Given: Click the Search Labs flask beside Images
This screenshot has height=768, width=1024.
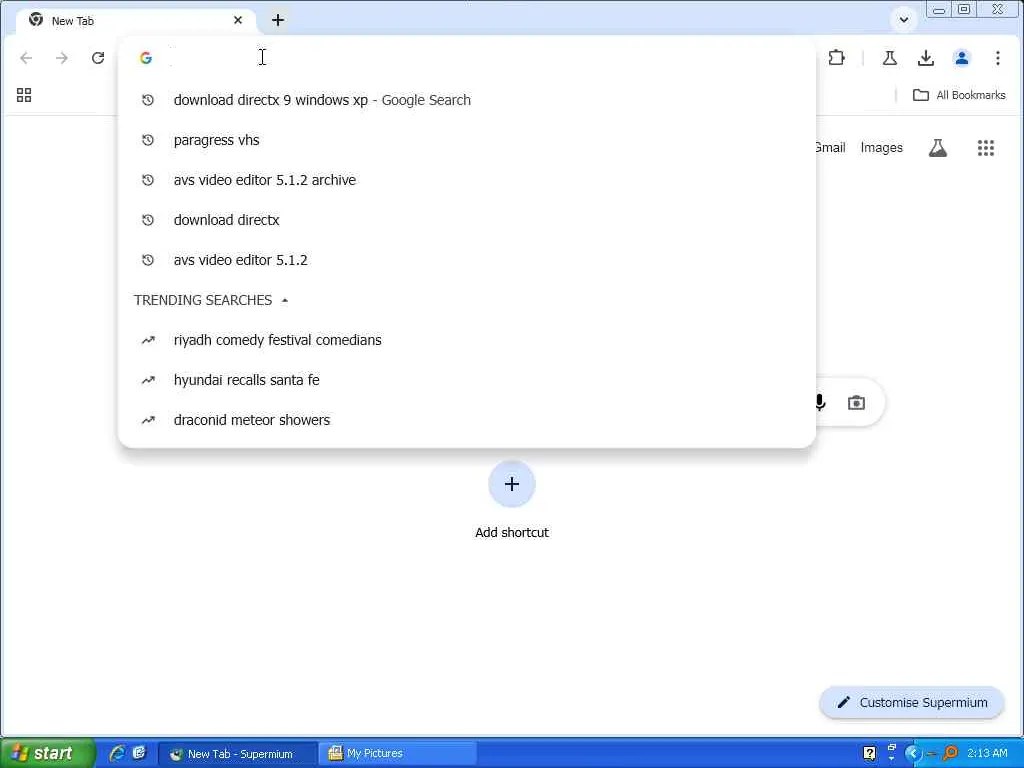Looking at the screenshot, I should [938, 148].
